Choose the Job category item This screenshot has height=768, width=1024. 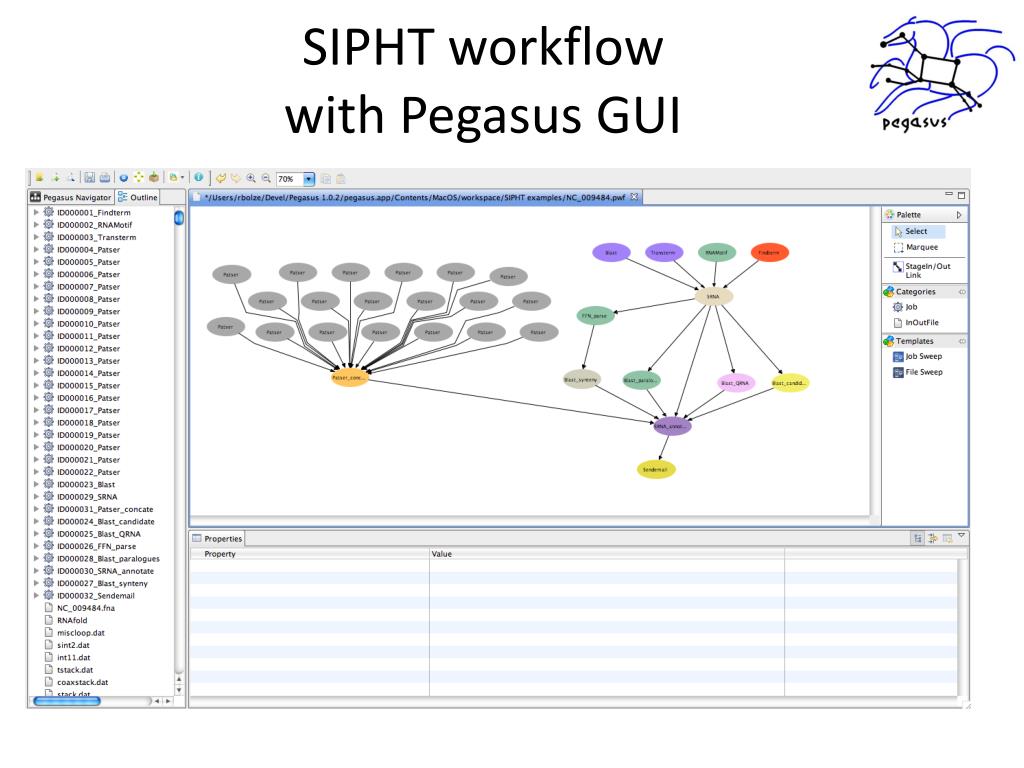905,307
